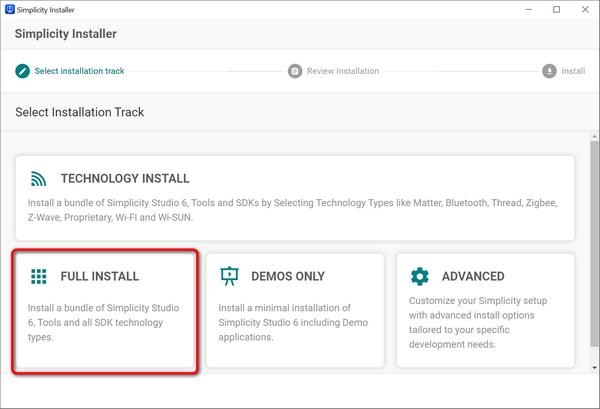
Task: Click the Select Installation Track section heading
Action: pyautogui.click(x=80, y=112)
